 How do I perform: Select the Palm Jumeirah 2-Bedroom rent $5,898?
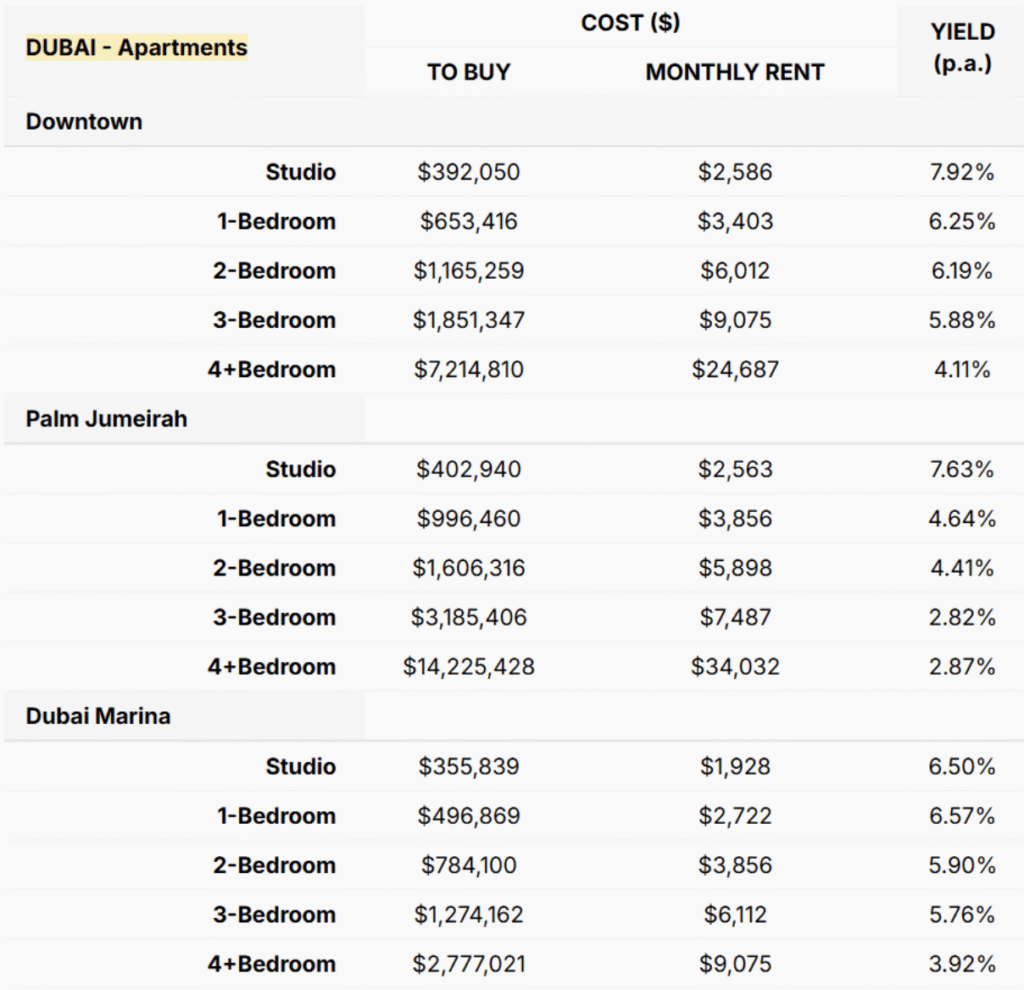tap(735, 568)
